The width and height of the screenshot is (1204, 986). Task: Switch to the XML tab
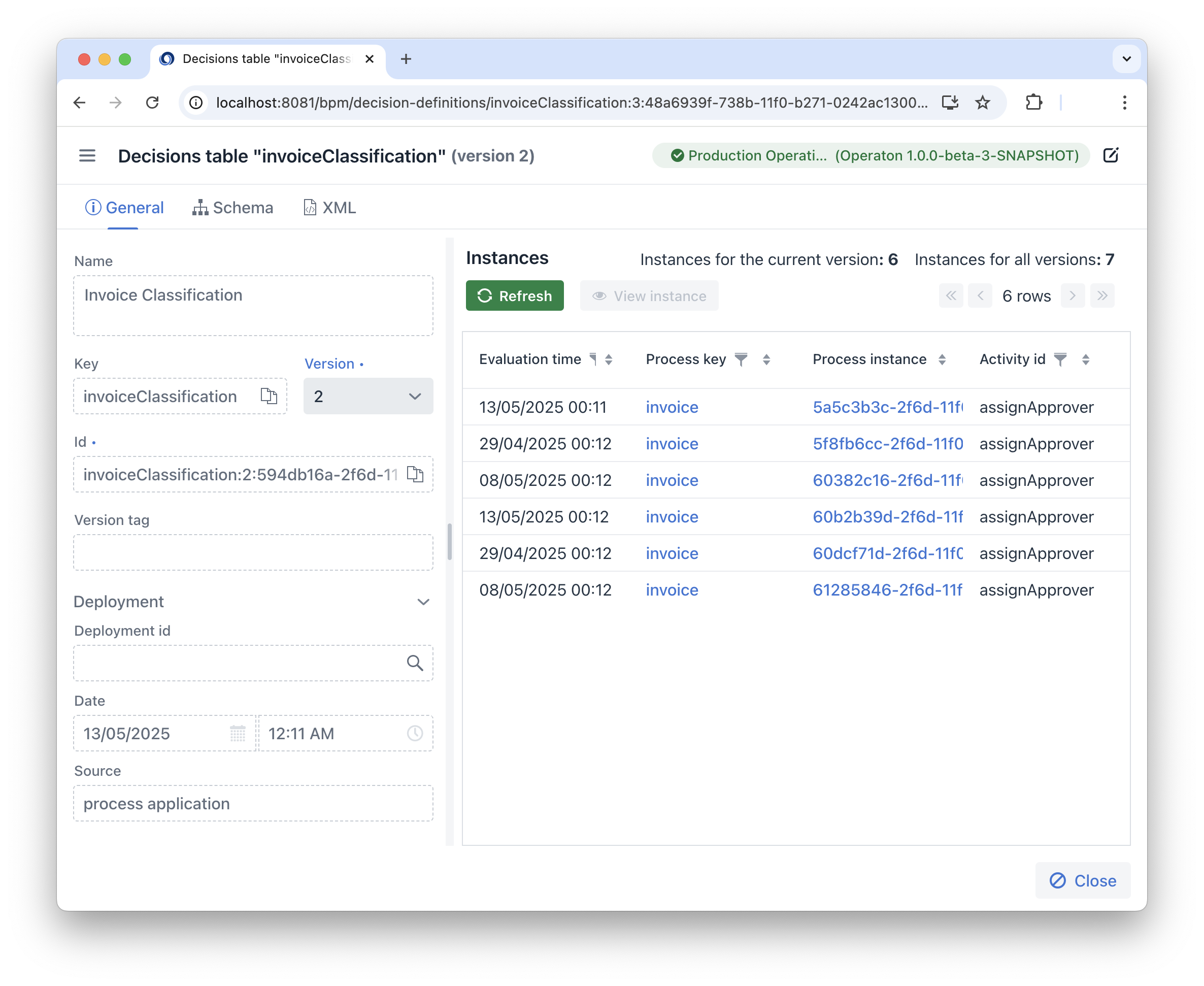330,208
